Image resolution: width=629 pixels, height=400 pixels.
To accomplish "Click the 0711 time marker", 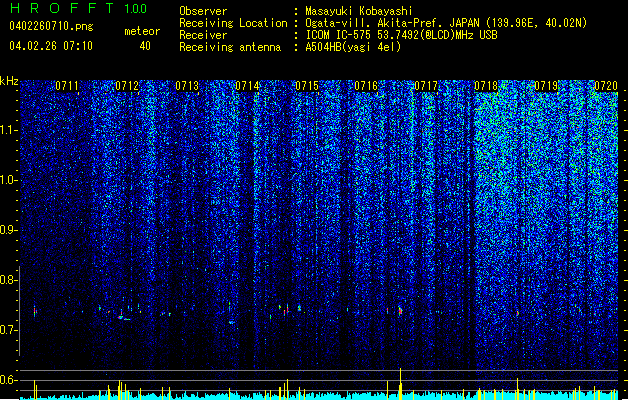I will (x=67, y=86).
